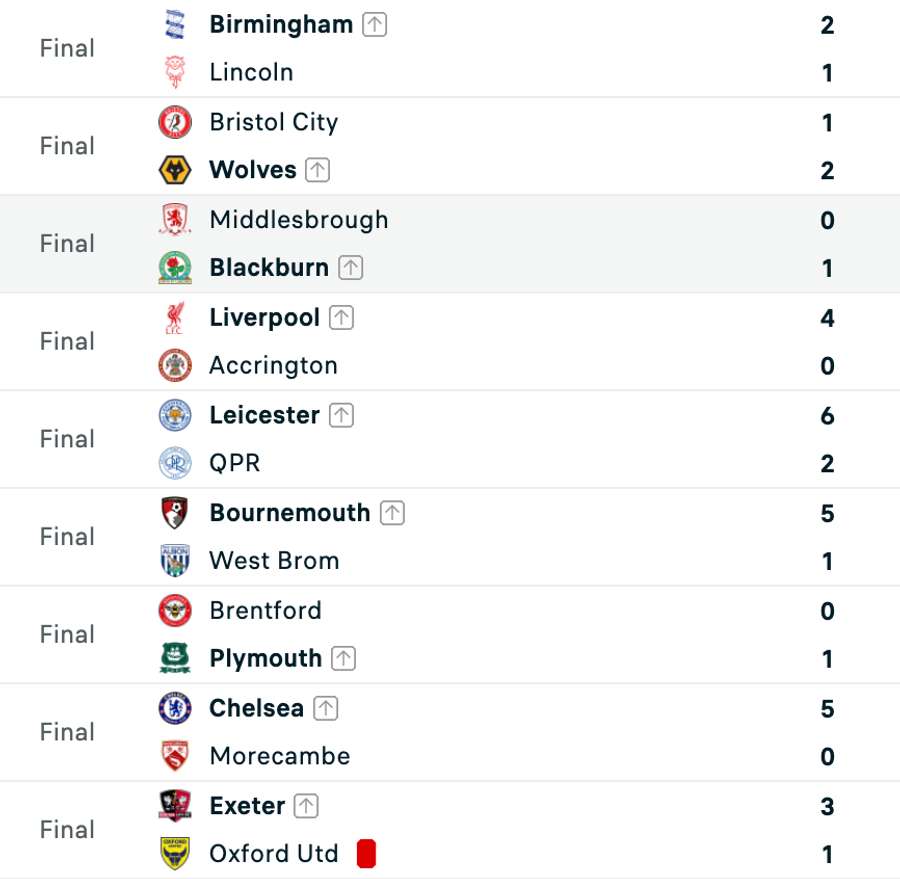This screenshot has height=879, width=900.
Task: Click the Chelsea club crest
Action: coord(174,708)
